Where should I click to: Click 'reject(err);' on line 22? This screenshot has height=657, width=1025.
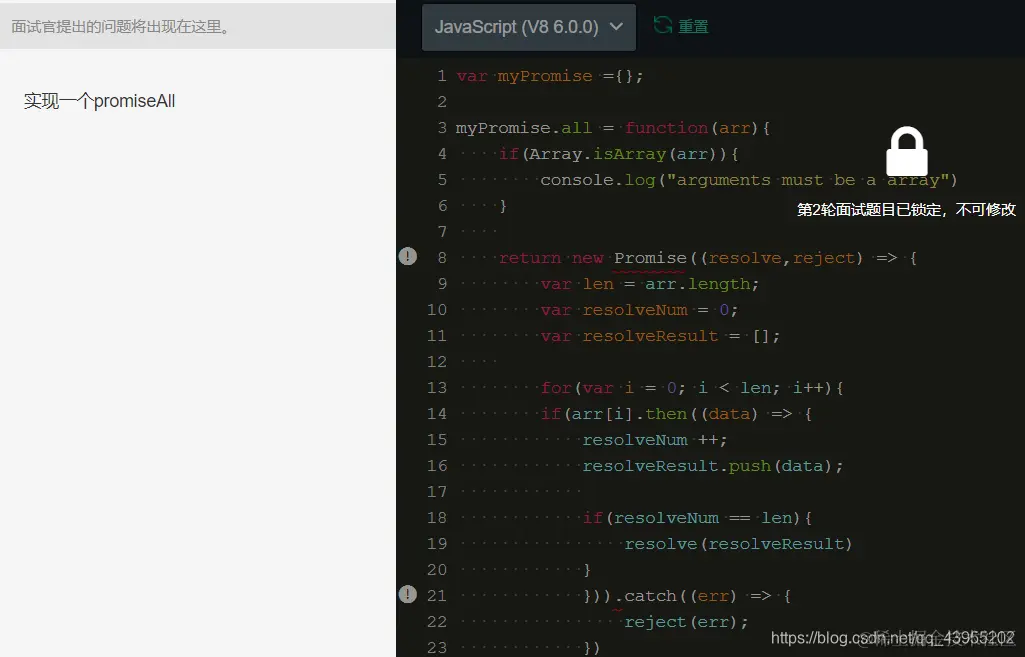(x=686, y=622)
